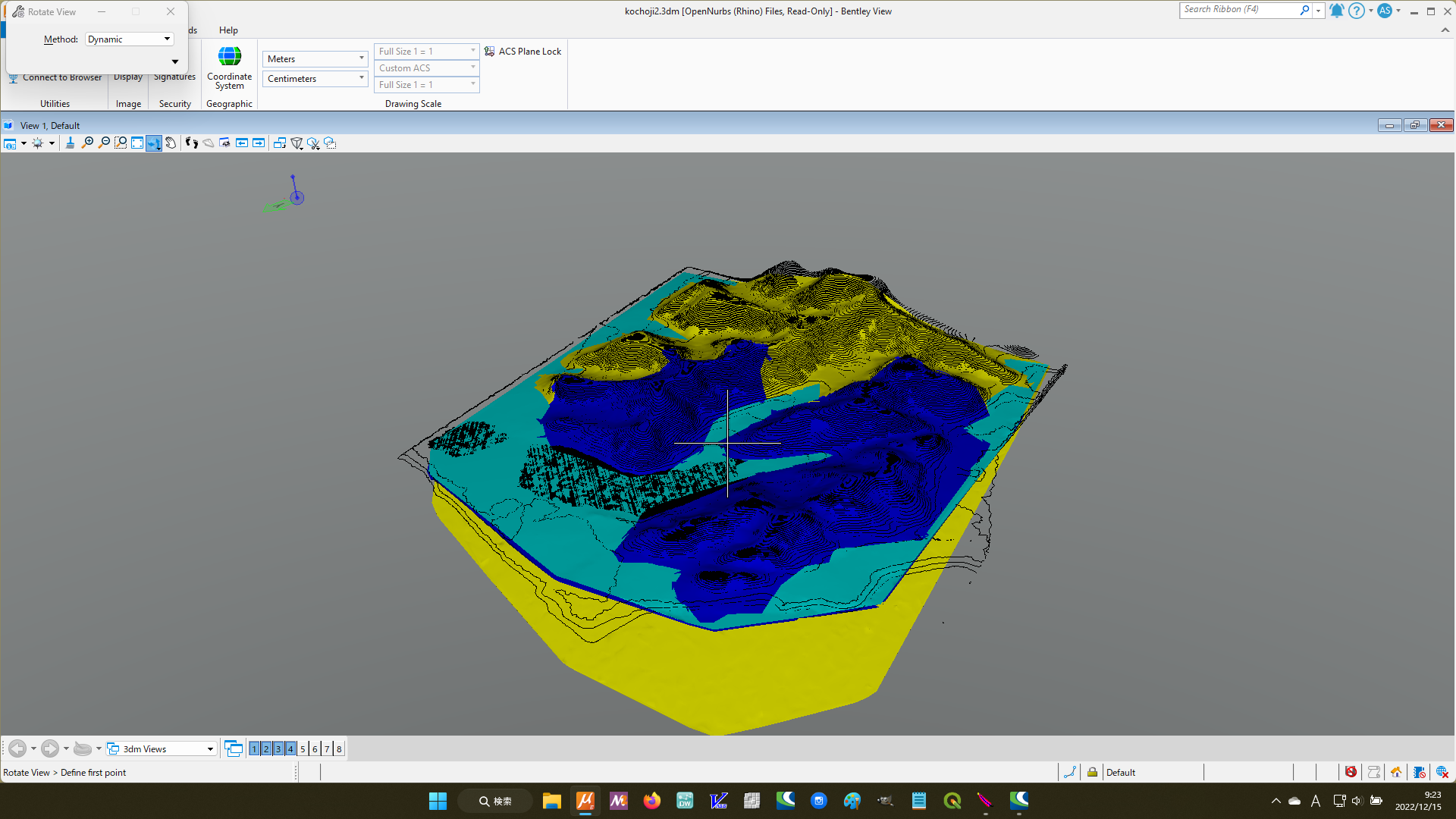Click the Navigate View icon
Viewport: 1456px width, 819px height.
pos(225,143)
